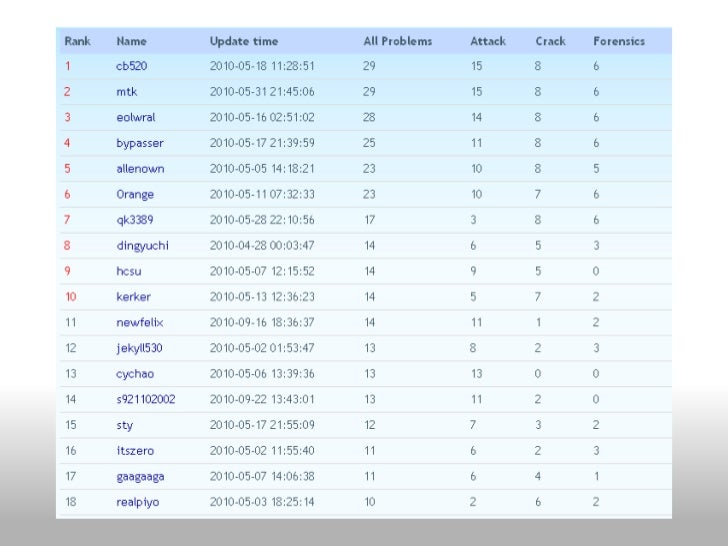
Task: Select update time 2010-05-03 18:25:14
Action: tap(262, 502)
